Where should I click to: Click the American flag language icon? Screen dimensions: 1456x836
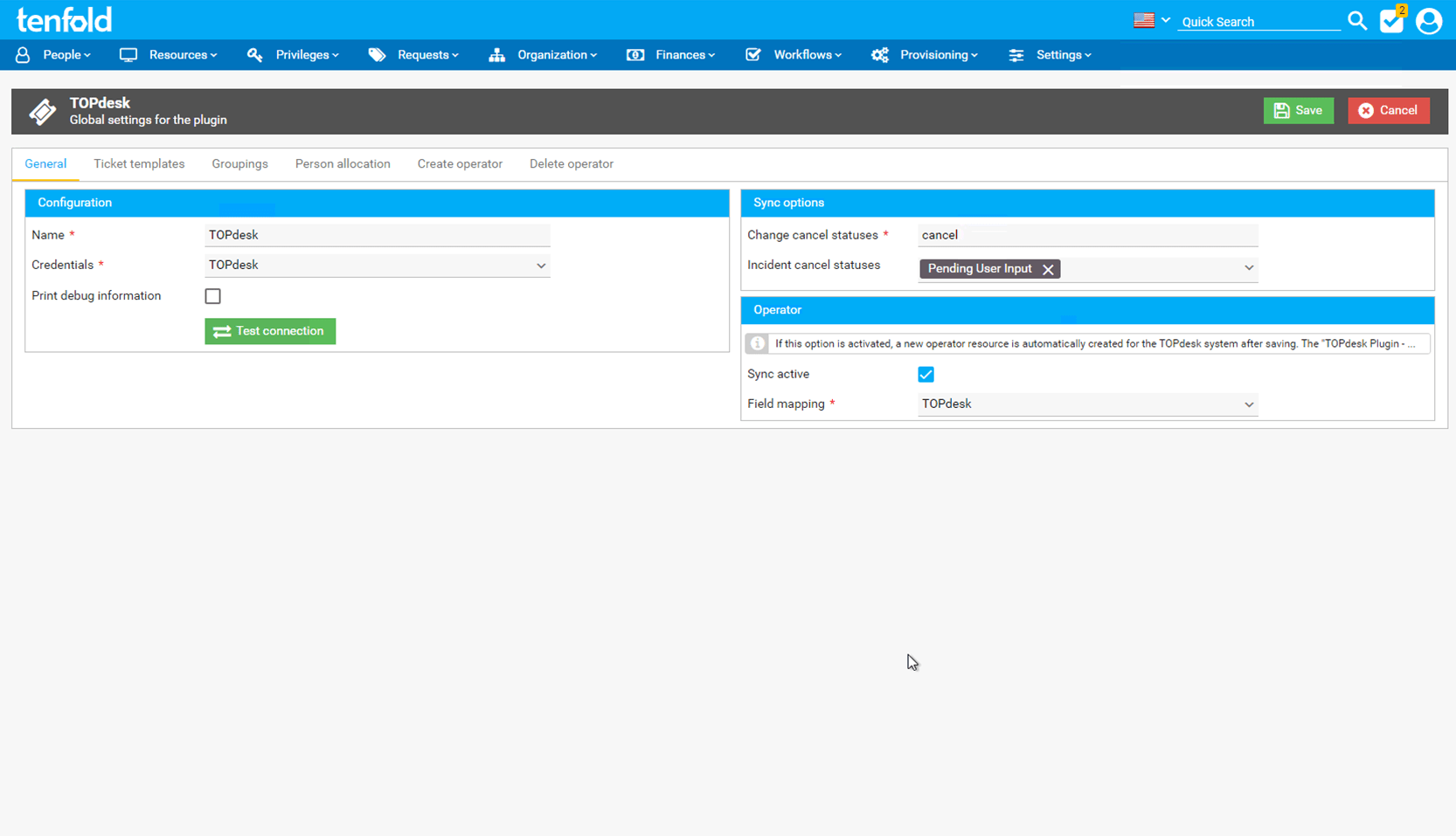click(1143, 19)
